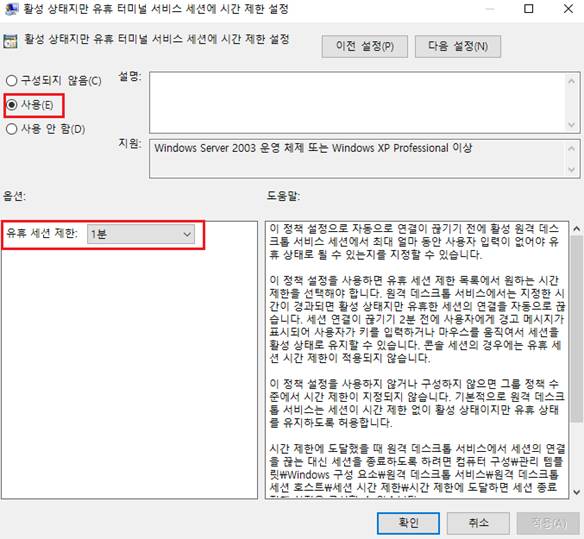Minimize the policy settings window
This screenshot has width=584, height=539.
[x=490, y=9]
